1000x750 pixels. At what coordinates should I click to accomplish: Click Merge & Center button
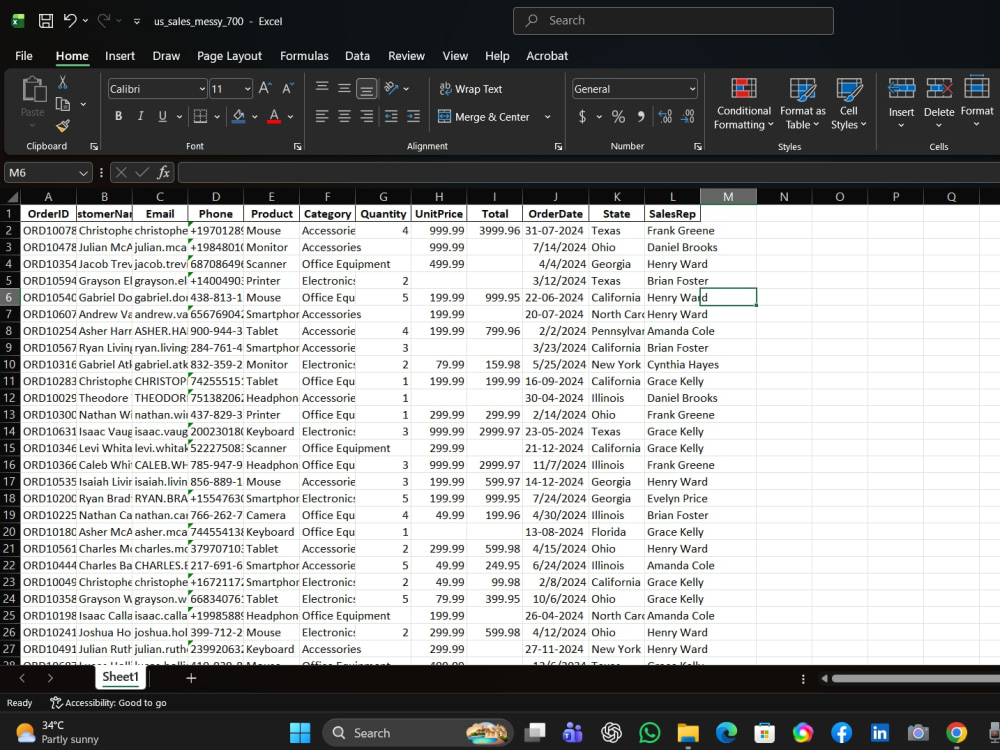(484, 117)
